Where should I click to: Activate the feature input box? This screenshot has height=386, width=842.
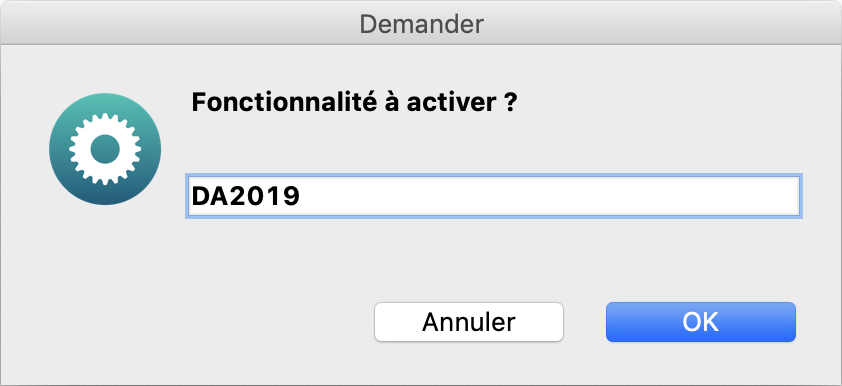click(494, 196)
